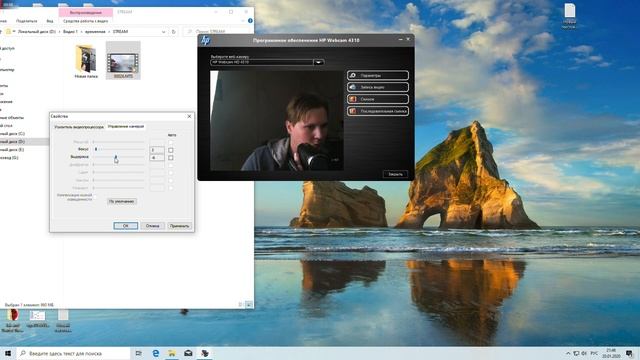This screenshot has height=360, width=640.
Task: Click the Explorer refresh icon
Action: tap(173, 31)
